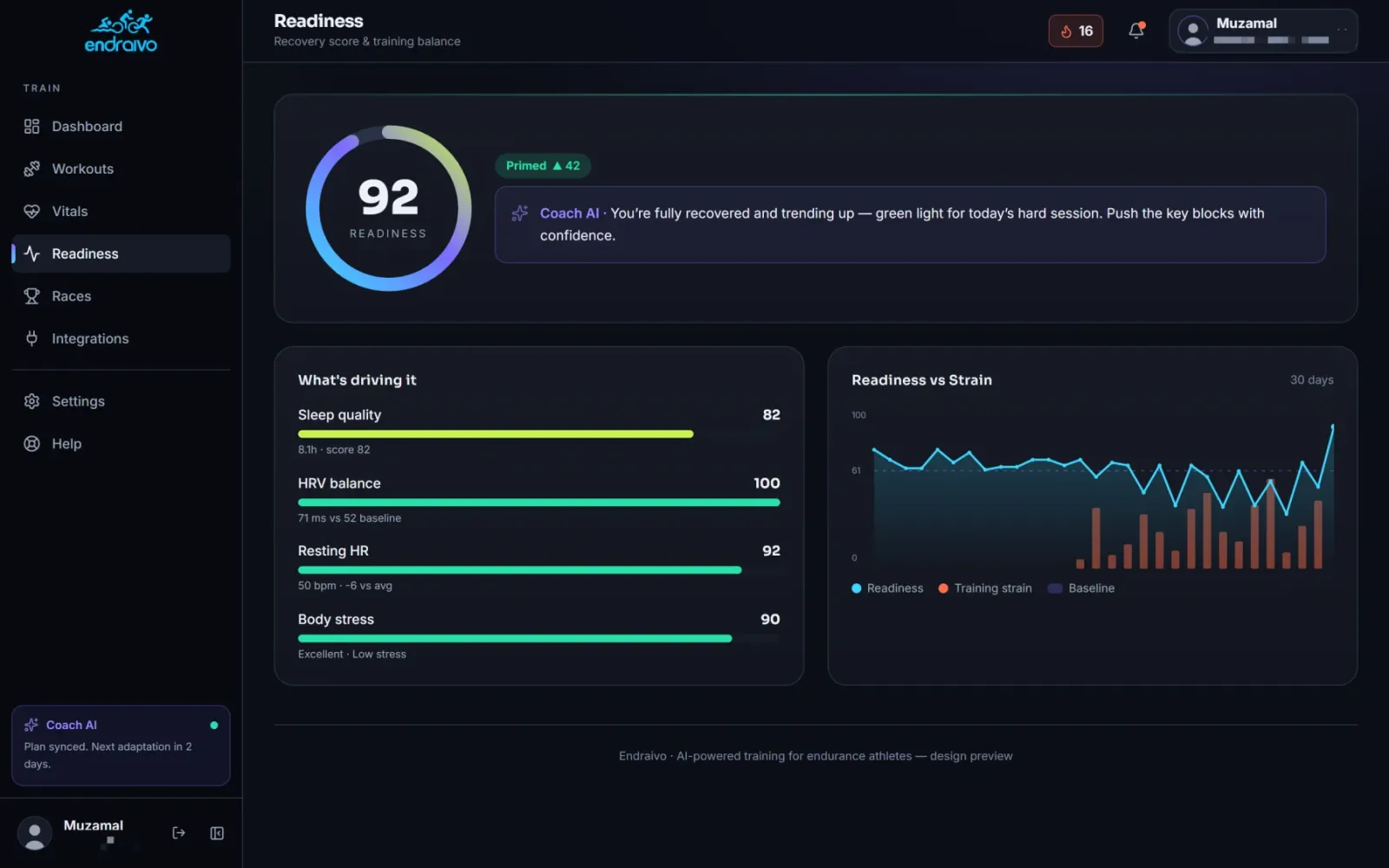Click the Sleep quality progress bar
1389x868 pixels.
(539, 434)
